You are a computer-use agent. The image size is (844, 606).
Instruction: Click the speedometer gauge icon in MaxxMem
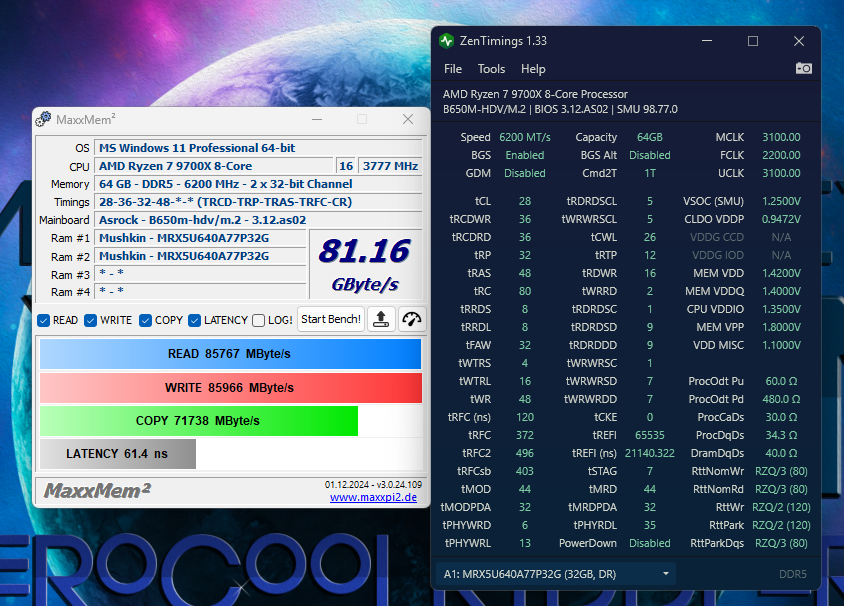(412, 319)
